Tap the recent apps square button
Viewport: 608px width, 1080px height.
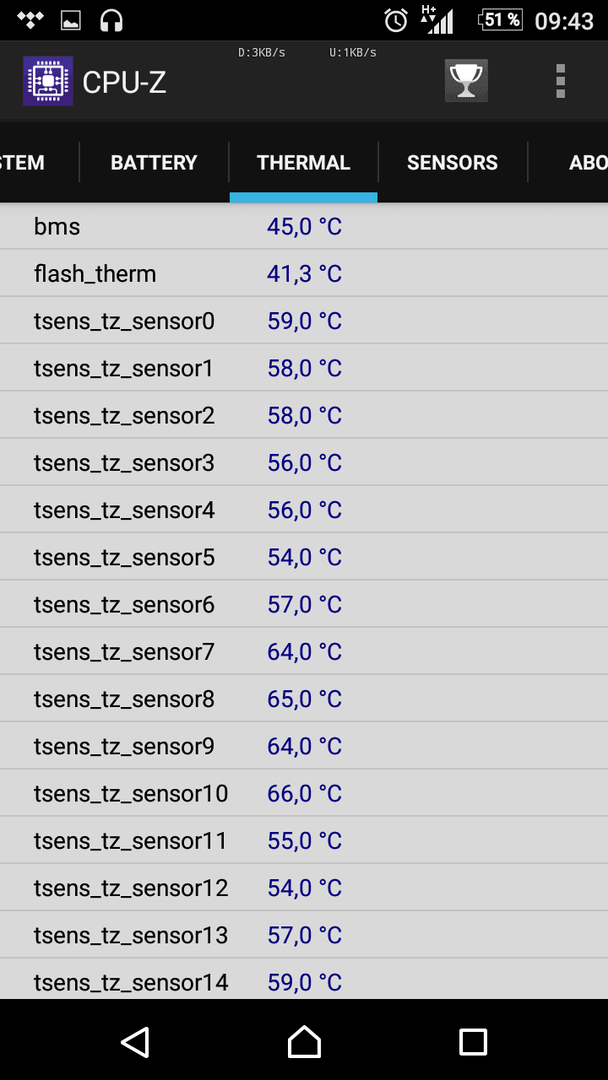coord(473,1041)
